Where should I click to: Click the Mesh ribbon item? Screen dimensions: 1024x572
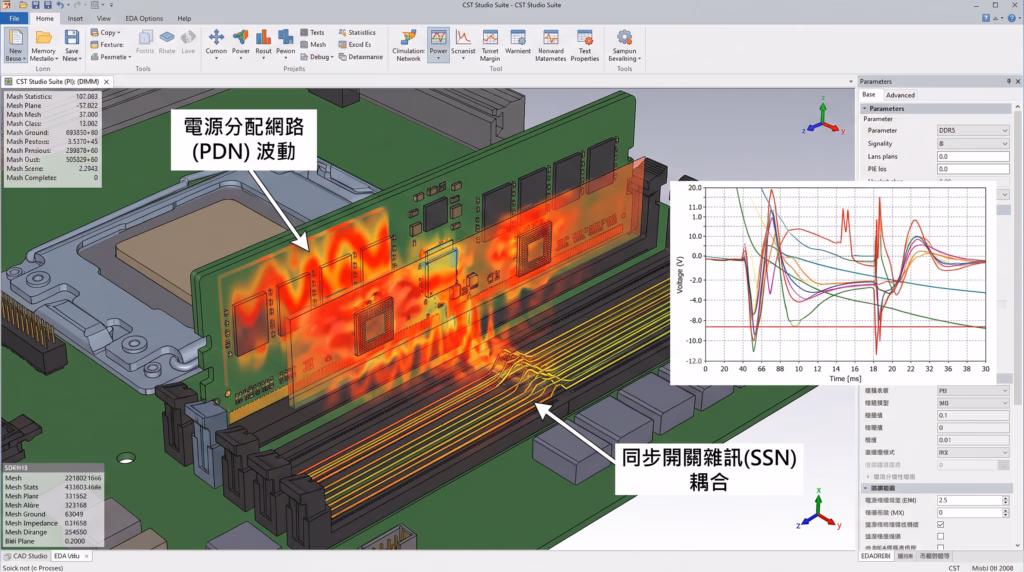pos(313,44)
